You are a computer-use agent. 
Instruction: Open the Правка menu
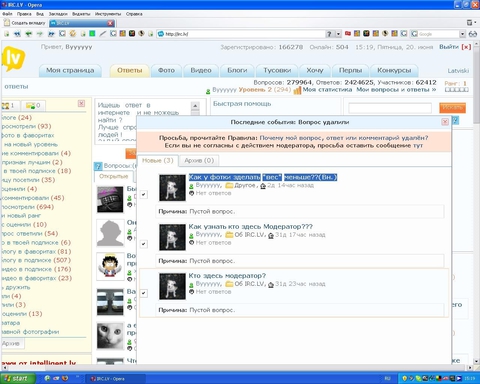point(24,14)
